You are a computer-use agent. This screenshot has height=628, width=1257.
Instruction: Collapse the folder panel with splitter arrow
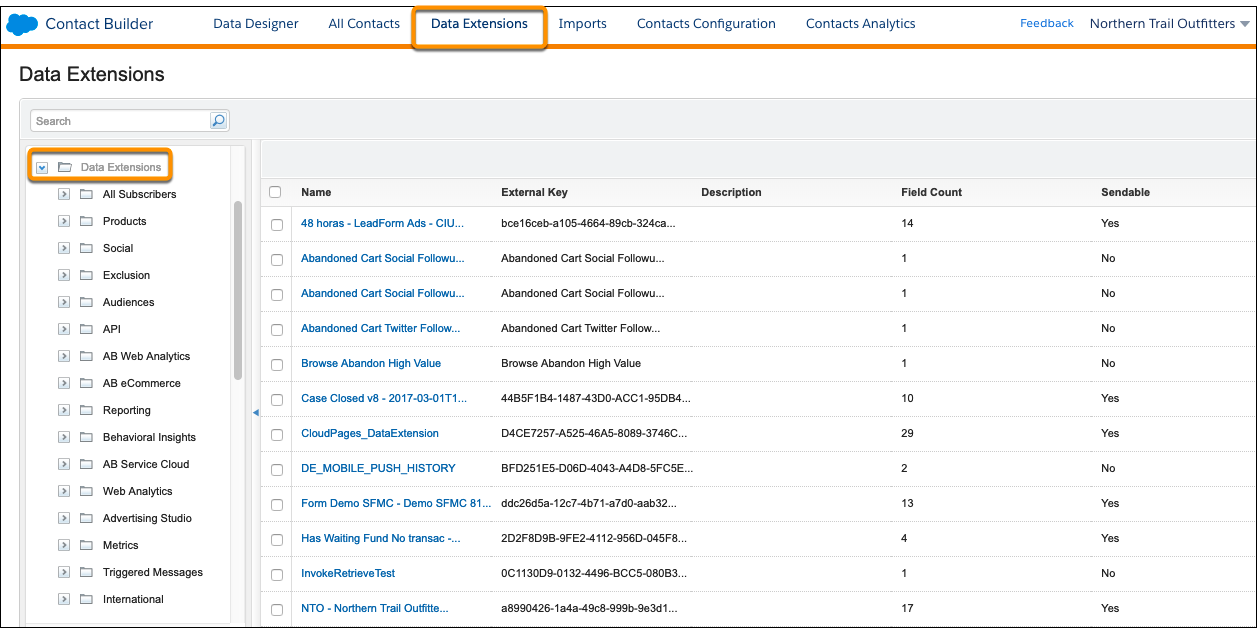click(x=255, y=412)
